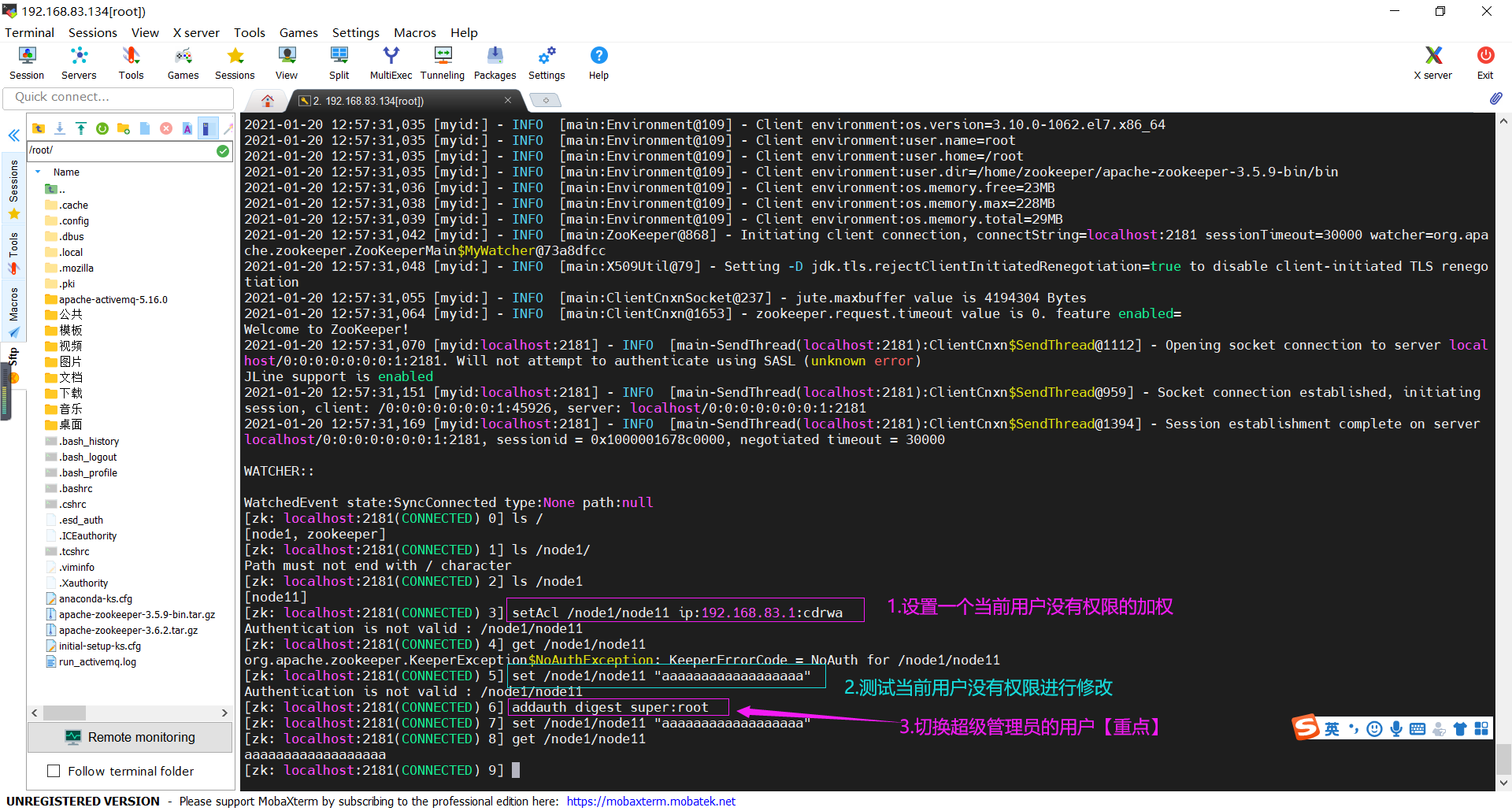Click the file list horizontal scrollbar thumb

64,713
